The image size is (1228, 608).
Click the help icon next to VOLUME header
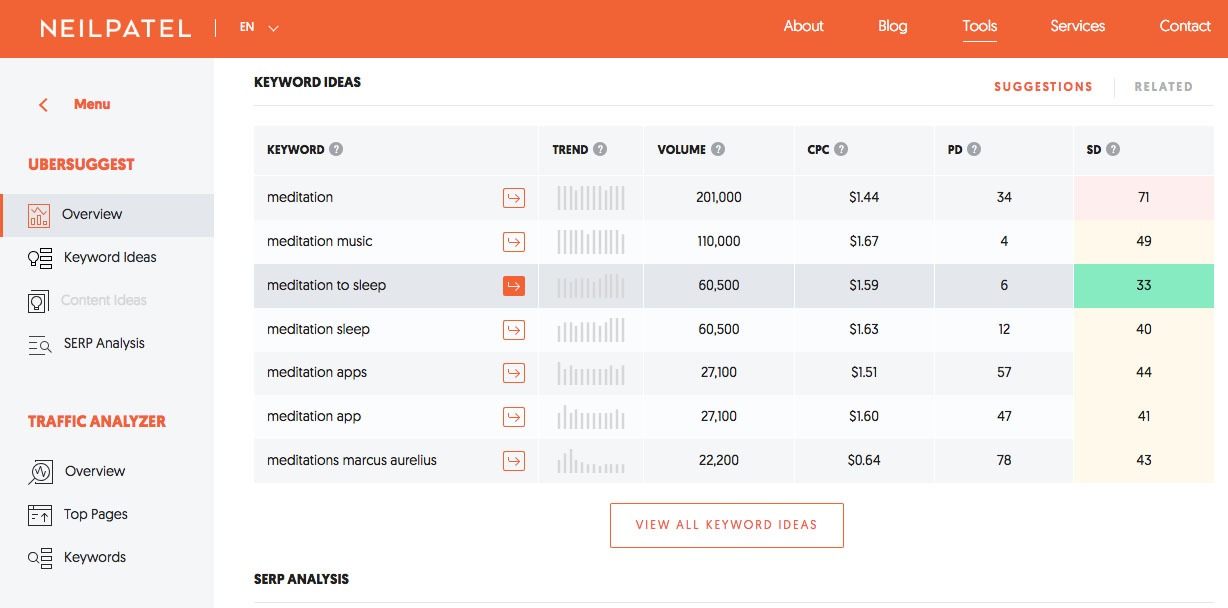point(718,149)
